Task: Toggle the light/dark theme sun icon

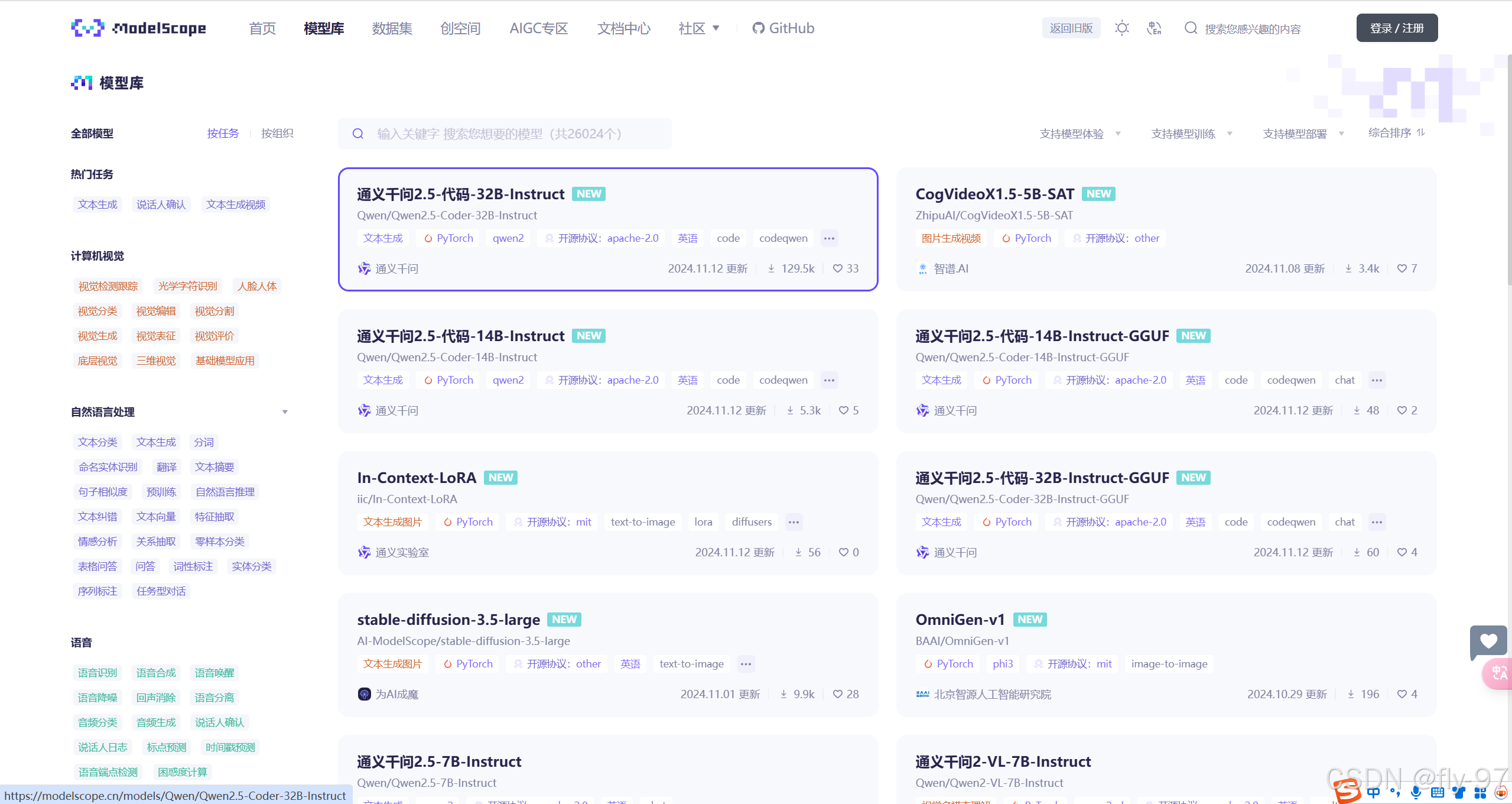Action: (x=1121, y=28)
